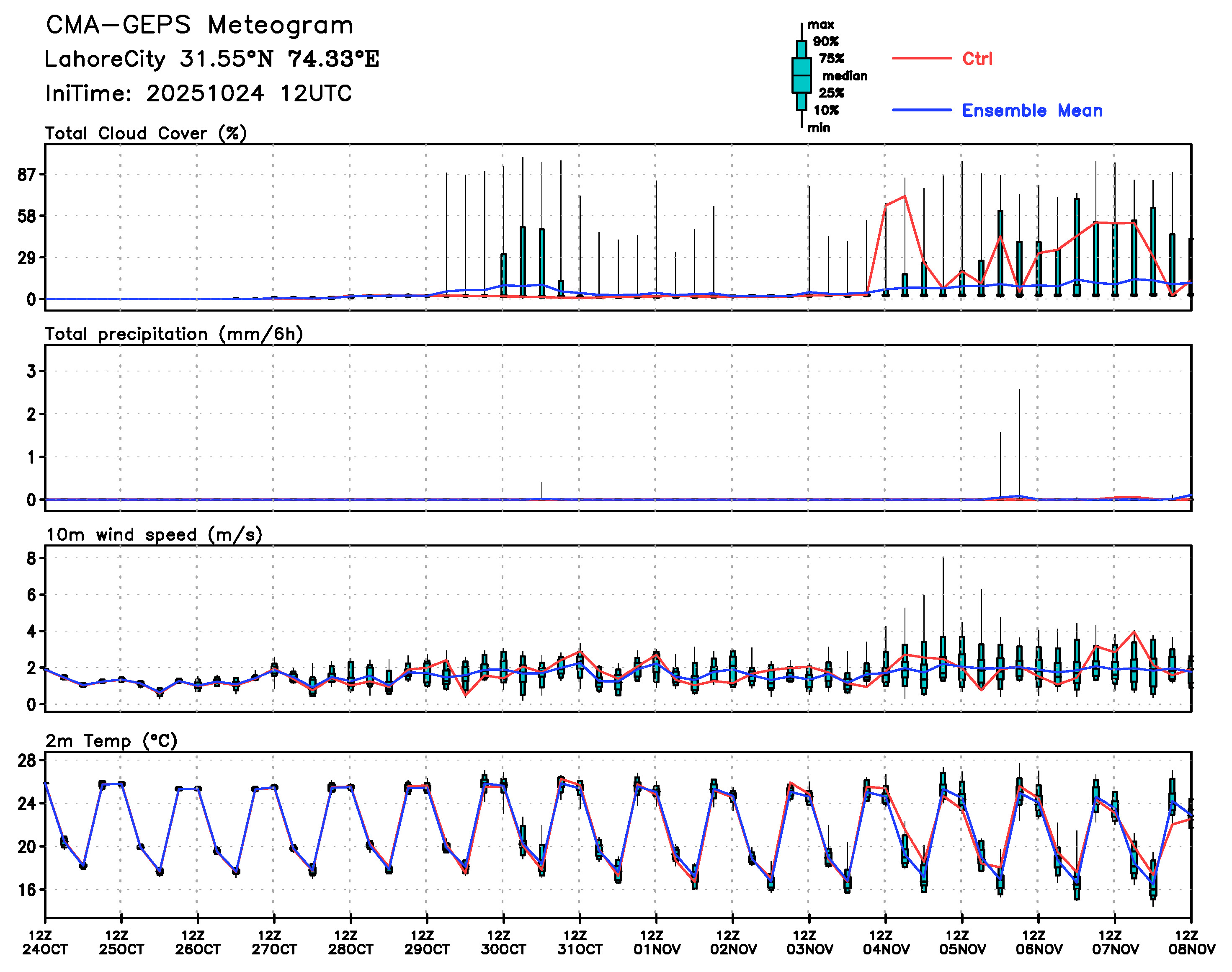Click the Ensemble Mean legend label
Viewport: 1232px width, 972px height.
[1032, 111]
